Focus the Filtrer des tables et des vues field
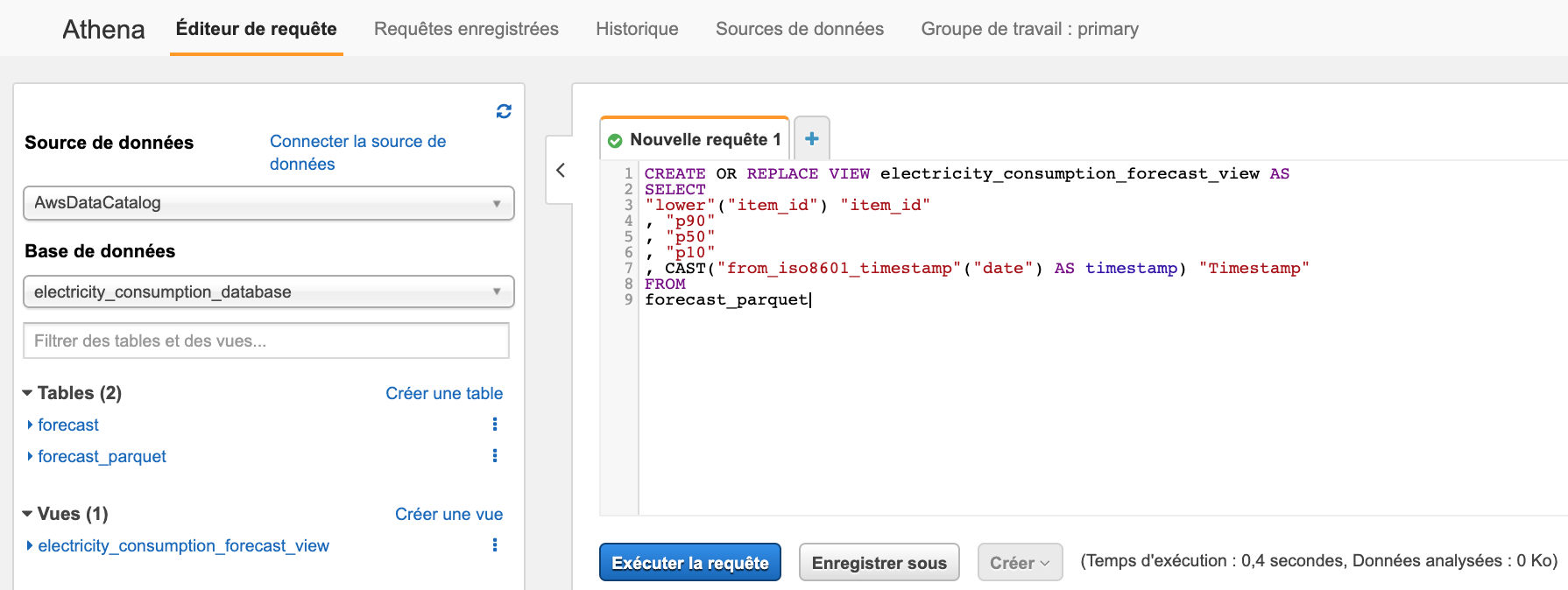This screenshot has width=1568, height=590. click(x=266, y=341)
